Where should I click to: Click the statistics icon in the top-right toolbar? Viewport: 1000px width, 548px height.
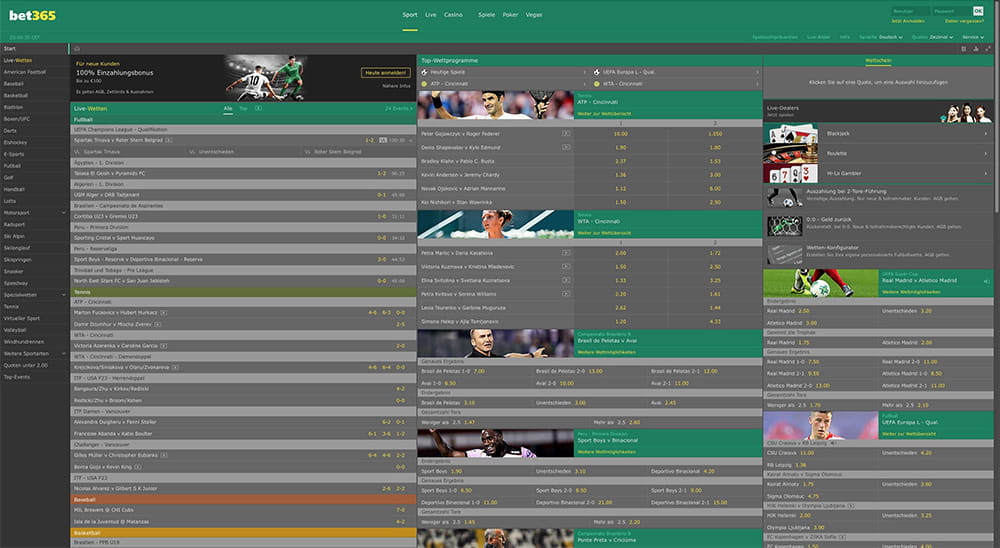(976, 48)
